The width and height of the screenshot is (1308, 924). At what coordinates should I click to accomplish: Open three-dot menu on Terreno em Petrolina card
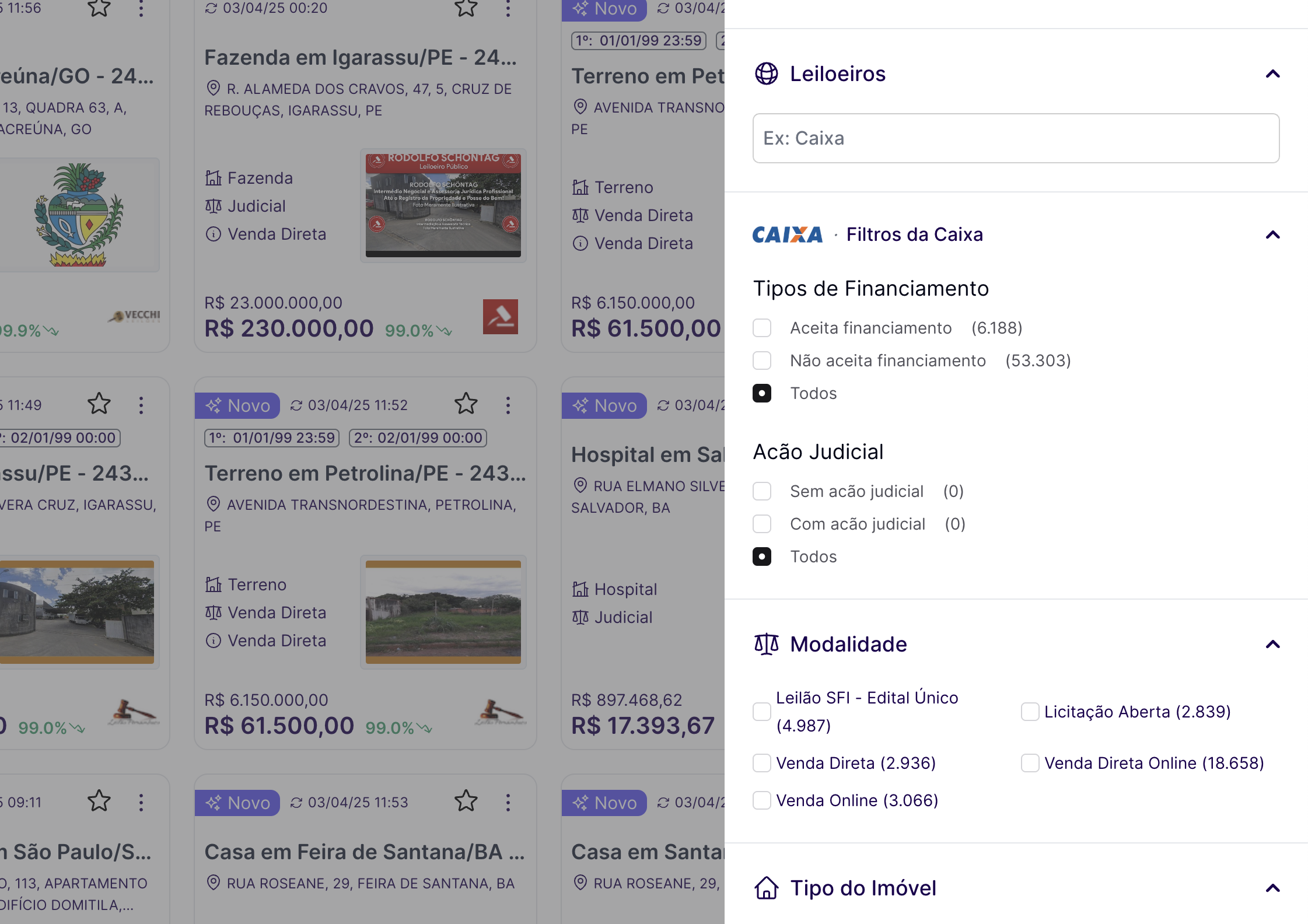[508, 405]
